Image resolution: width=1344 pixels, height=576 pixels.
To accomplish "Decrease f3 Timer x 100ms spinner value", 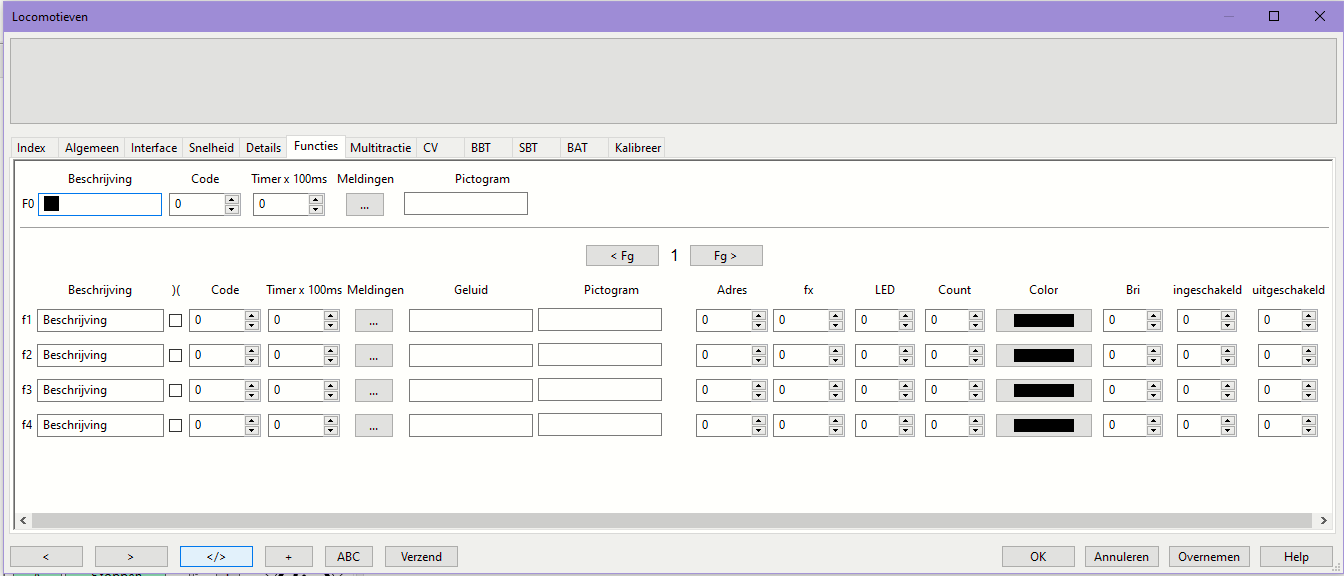I will (331, 395).
